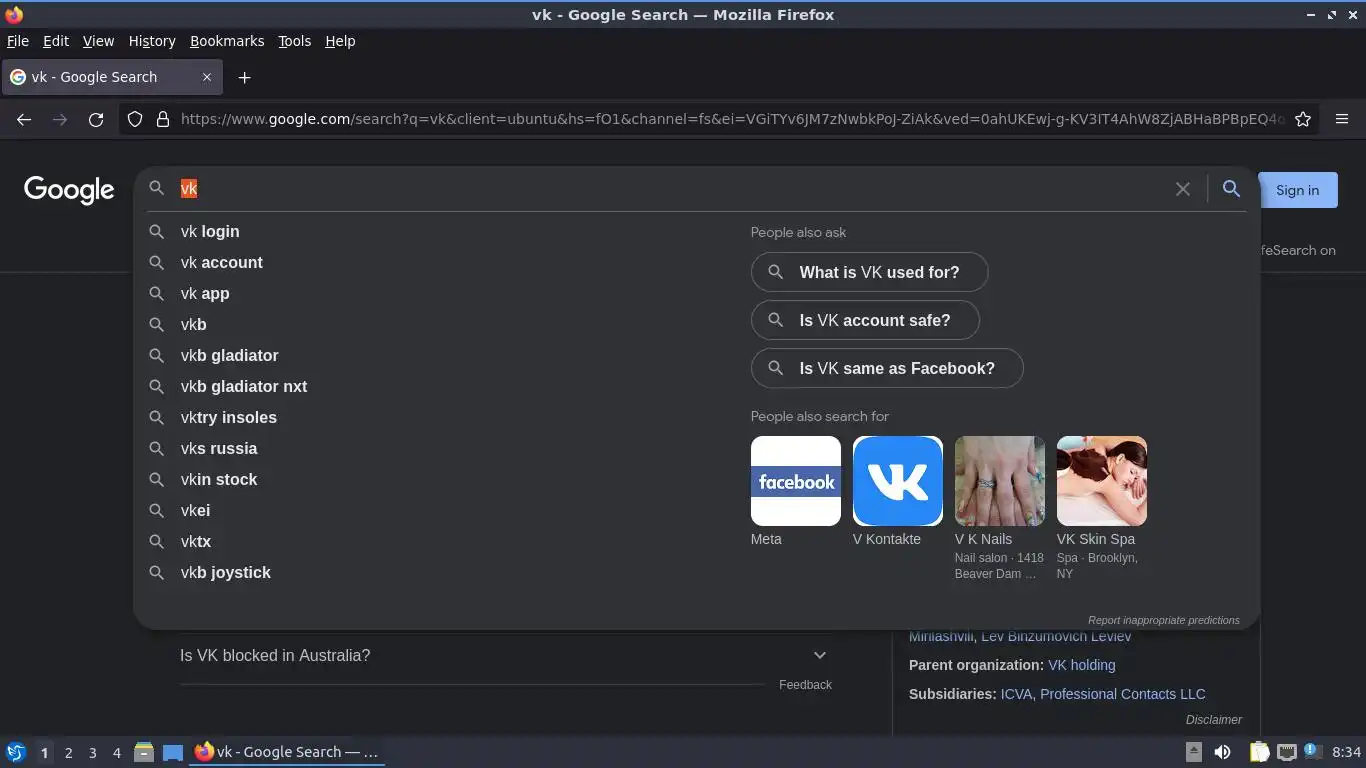Open V K Nails thumbnail

[1000, 481]
